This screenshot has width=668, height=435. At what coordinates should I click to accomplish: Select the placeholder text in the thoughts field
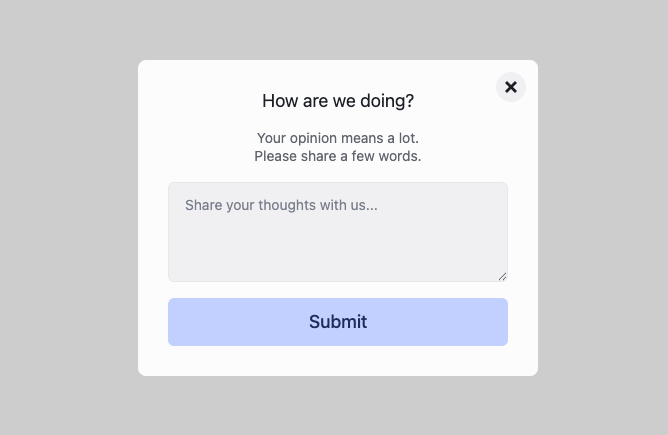[x=281, y=205]
